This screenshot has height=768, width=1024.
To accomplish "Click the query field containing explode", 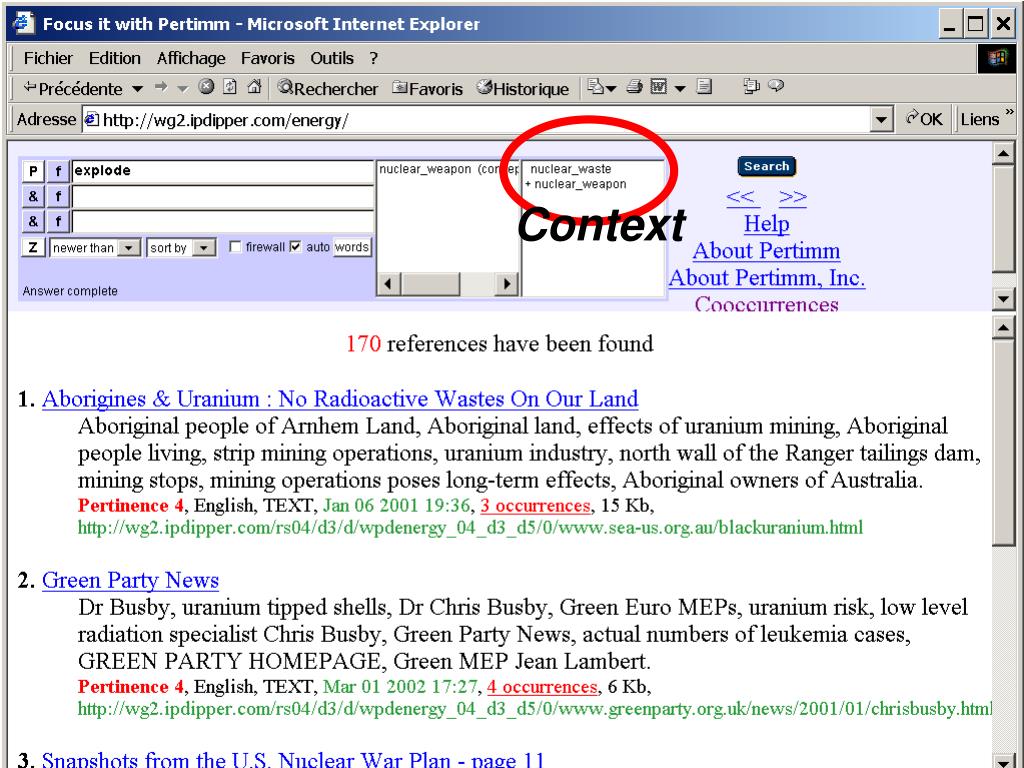I will pyautogui.click(x=222, y=171).
